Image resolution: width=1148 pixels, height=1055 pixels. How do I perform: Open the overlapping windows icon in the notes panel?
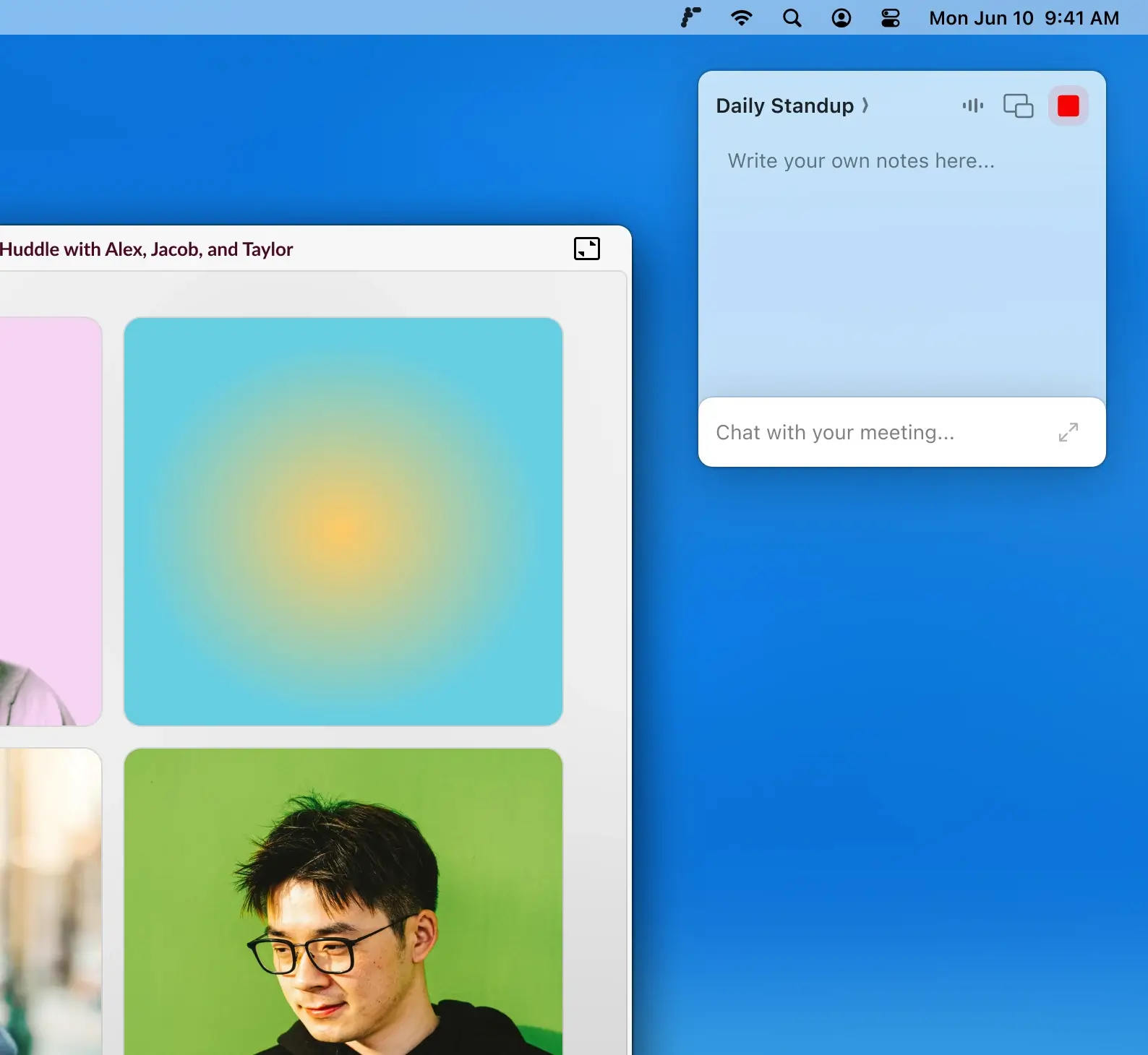pos(1018,105)
